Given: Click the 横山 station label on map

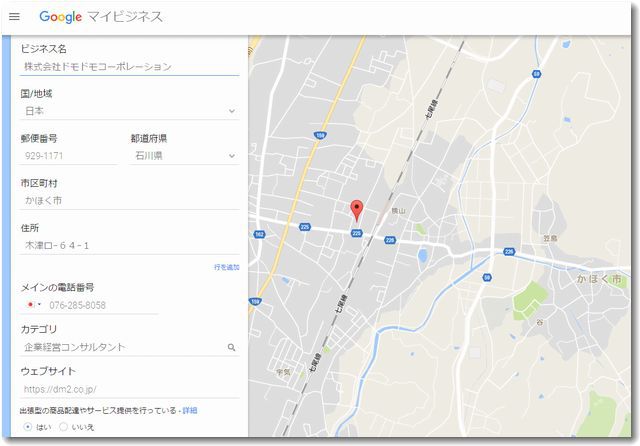Looking at the screenshot, I should click(398, 211).
